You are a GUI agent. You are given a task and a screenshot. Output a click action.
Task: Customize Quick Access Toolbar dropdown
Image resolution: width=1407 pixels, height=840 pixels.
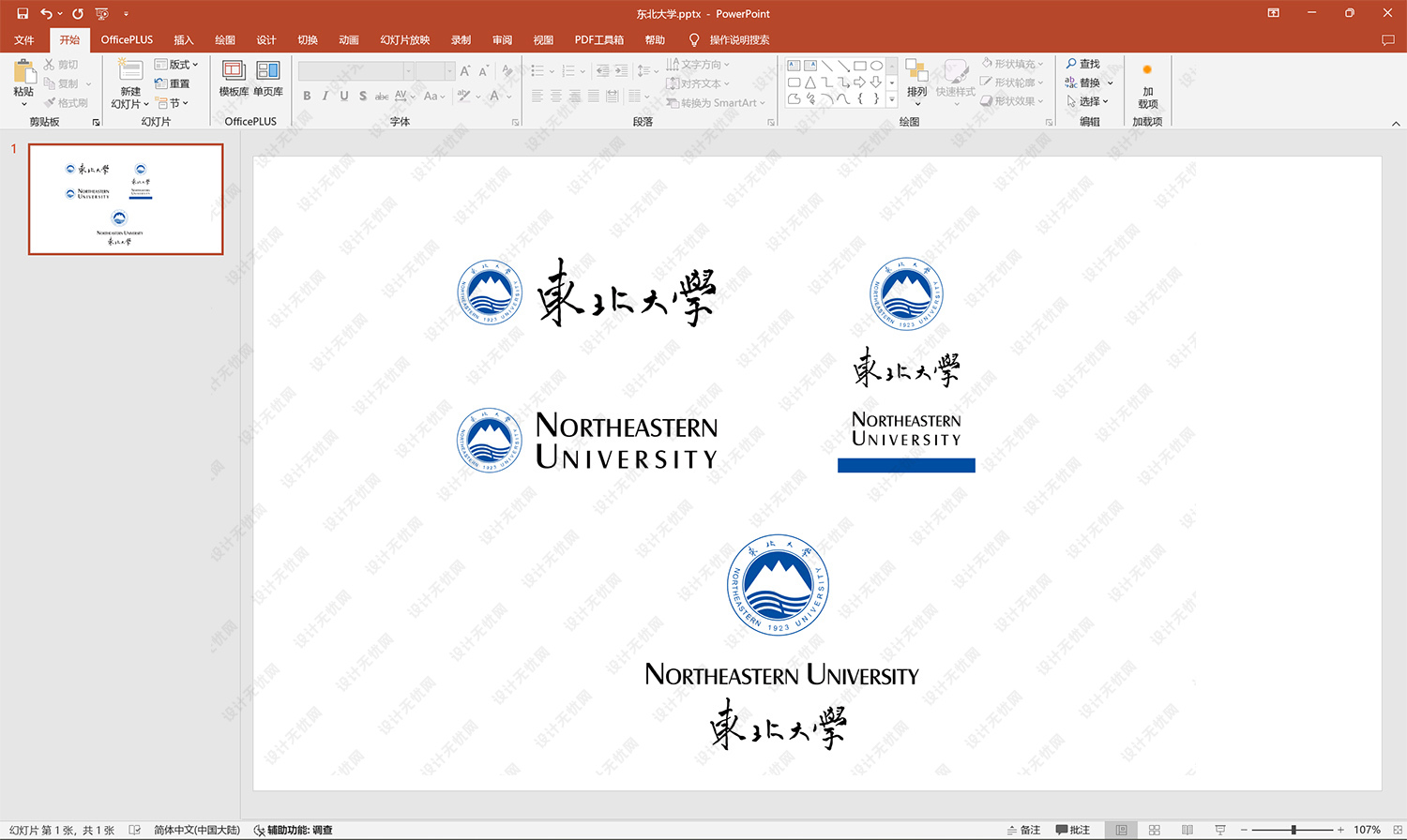point(126,14)
